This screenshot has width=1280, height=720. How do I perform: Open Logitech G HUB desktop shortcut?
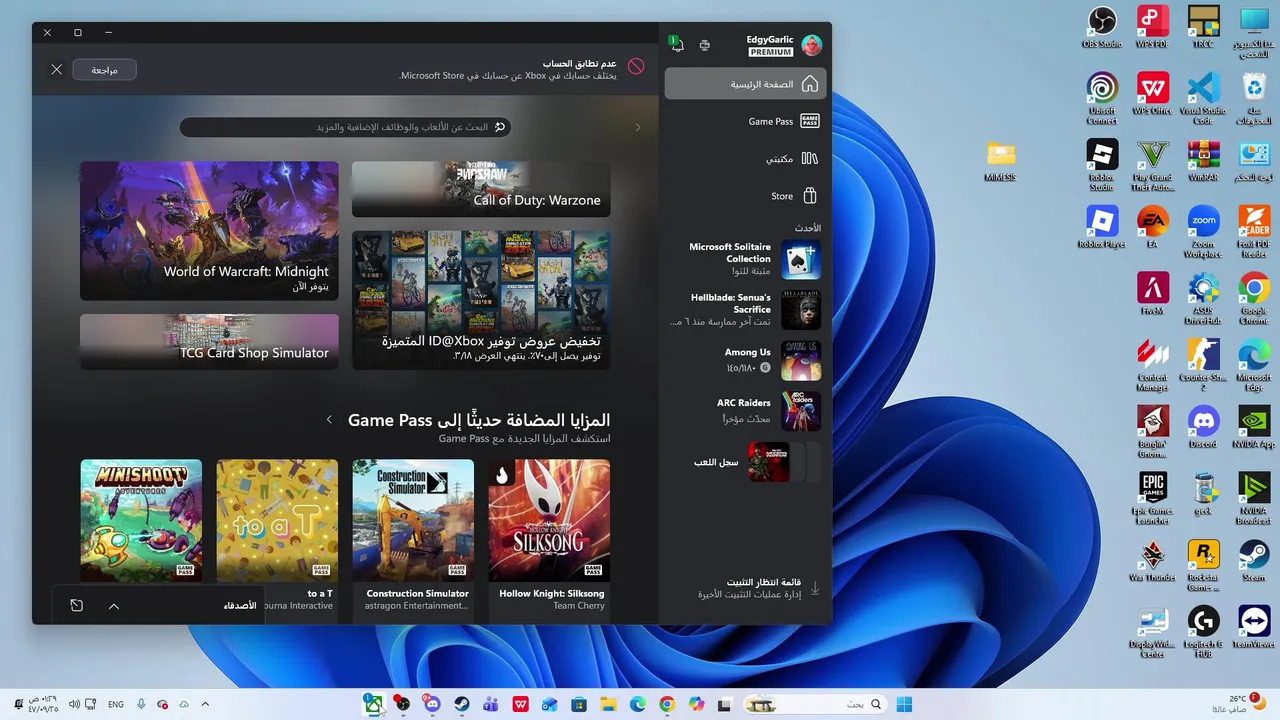point(1203,632)
